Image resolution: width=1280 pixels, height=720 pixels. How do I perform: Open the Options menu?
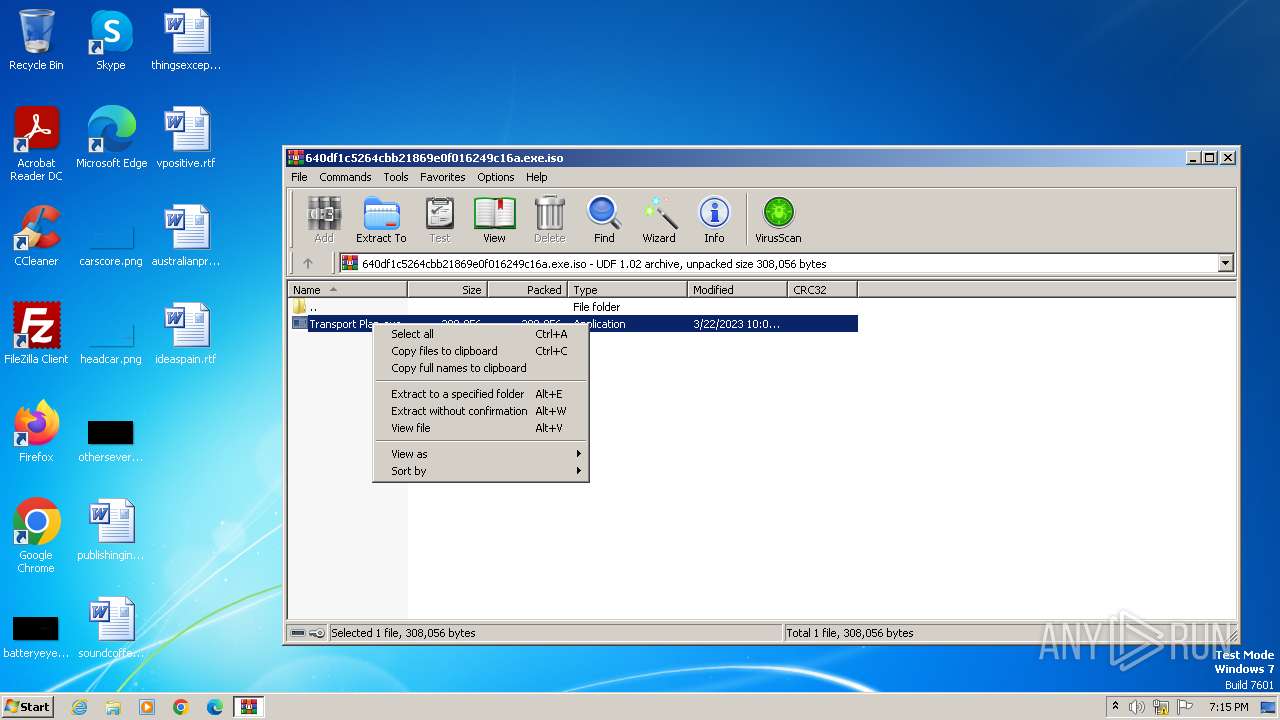click(x=496, y=177)
